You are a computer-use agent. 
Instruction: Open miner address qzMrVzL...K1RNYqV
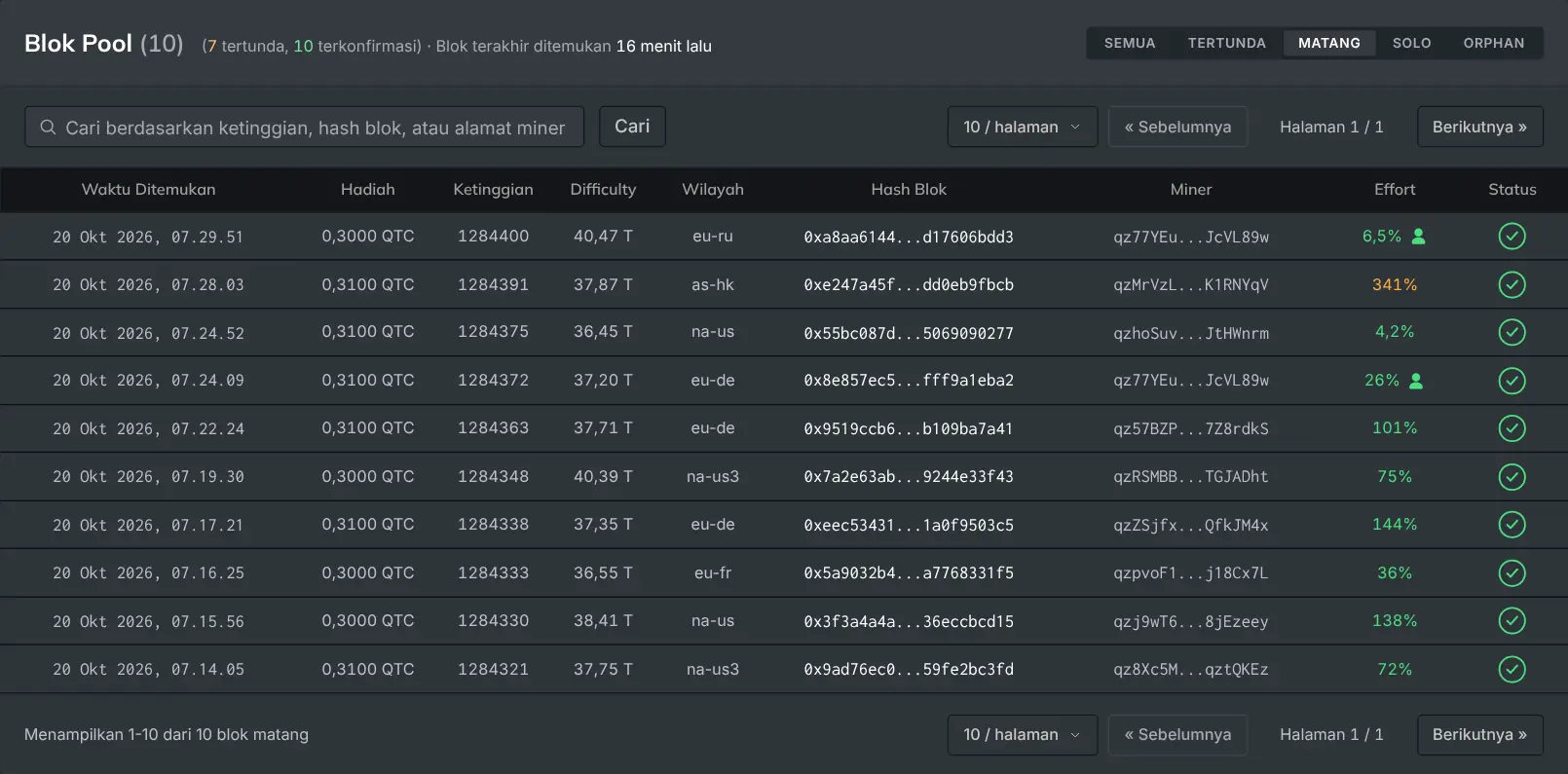[1191, 285]
